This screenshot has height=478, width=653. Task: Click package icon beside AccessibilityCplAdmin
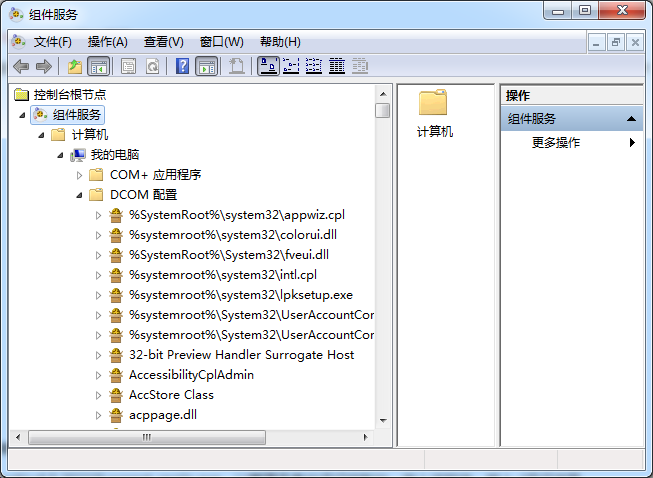click(x=116, y=375)
